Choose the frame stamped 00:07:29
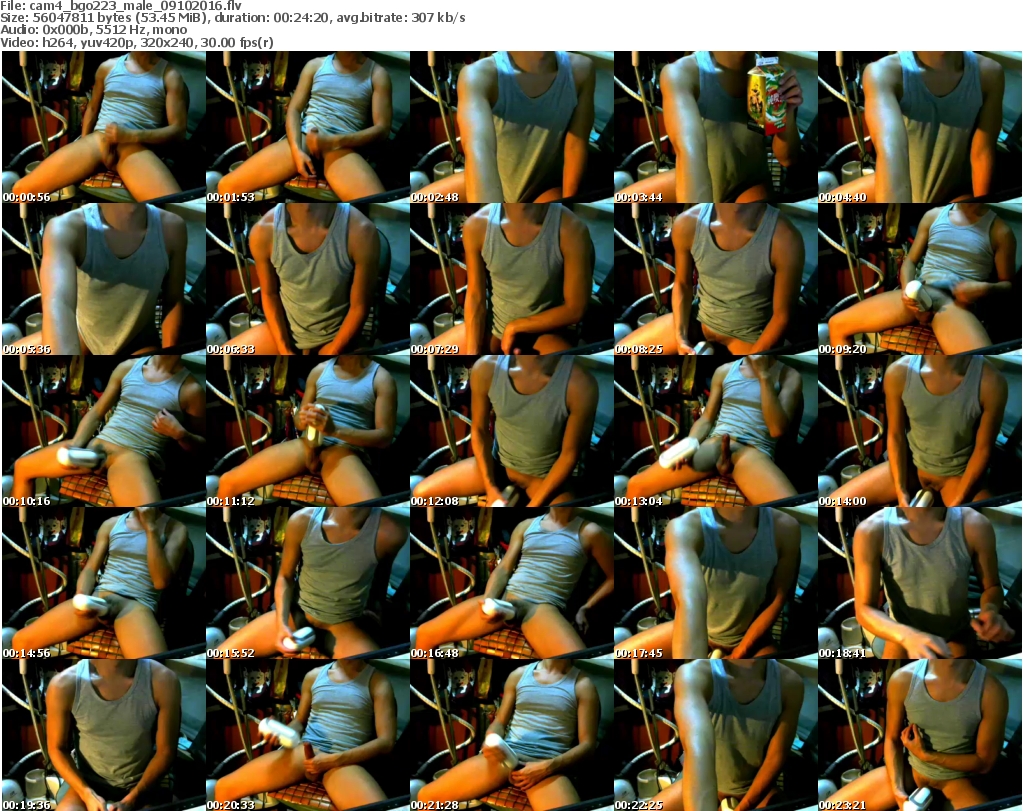The width and height of the screenshot is (1024, 811). (511, 279)
